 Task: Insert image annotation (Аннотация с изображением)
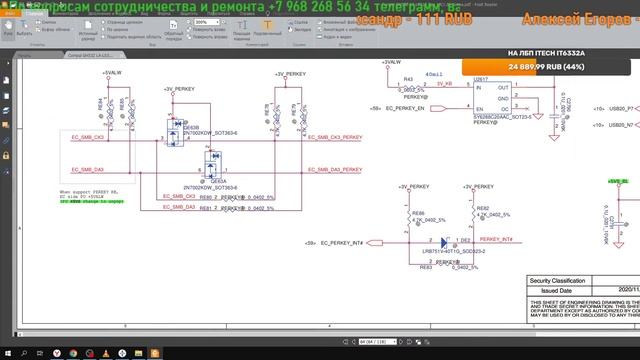click(x=346, y=29)
